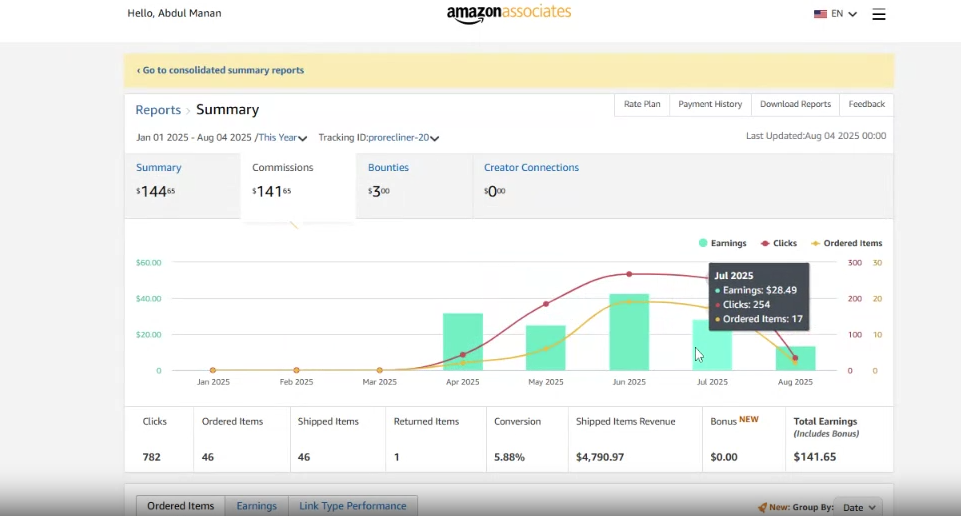Screen dimensions: 961x516
Task: Expand the EN language dropdown
Action: (x=844, y=14)
